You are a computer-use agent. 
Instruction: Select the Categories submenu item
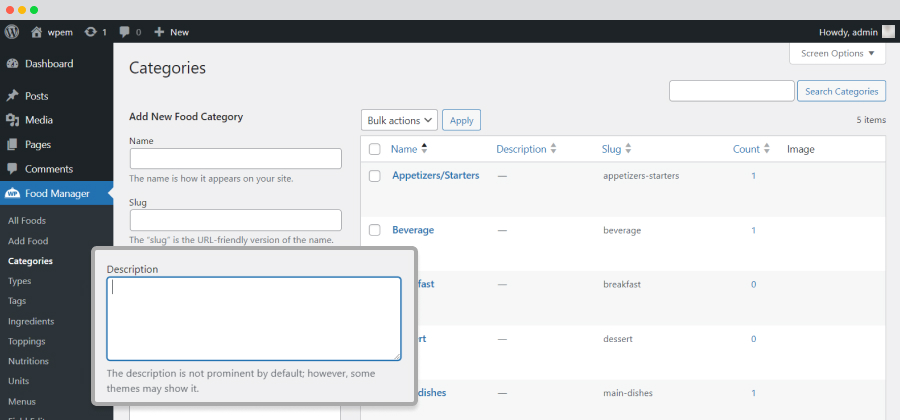[x=30, y=261]
